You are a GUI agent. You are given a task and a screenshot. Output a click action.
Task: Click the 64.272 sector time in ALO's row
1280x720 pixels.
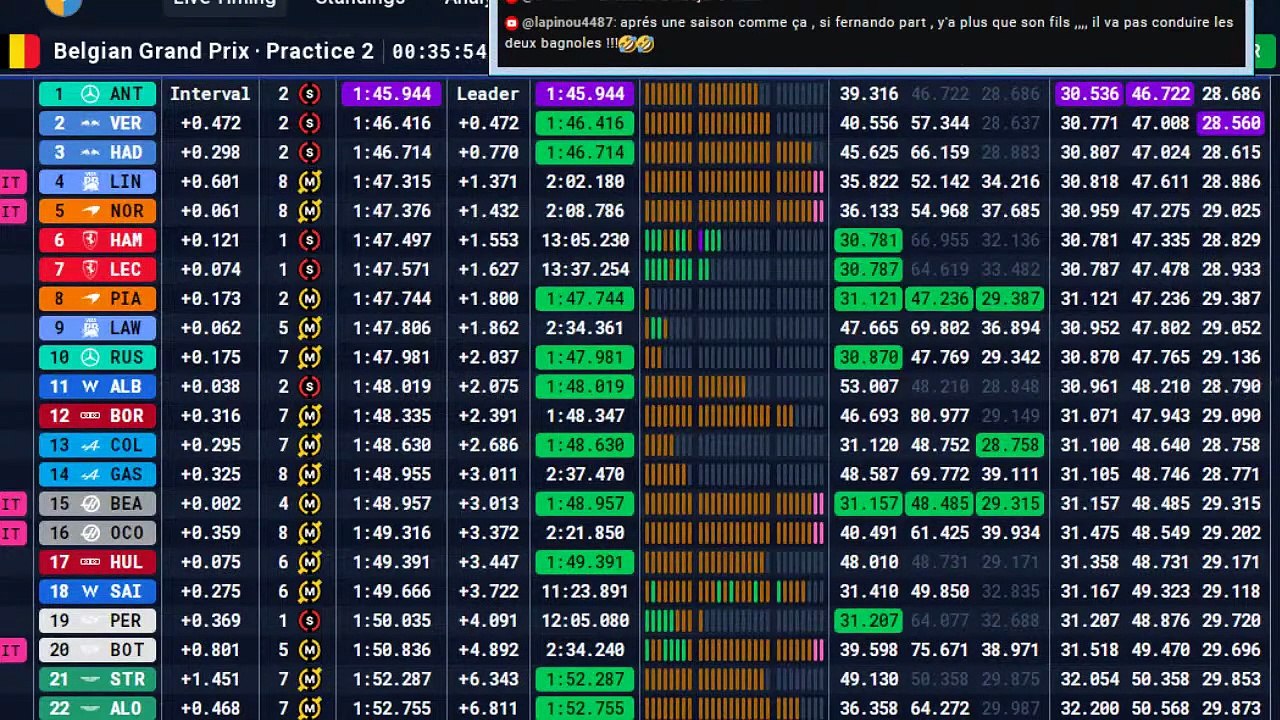(x=940, y=708)
